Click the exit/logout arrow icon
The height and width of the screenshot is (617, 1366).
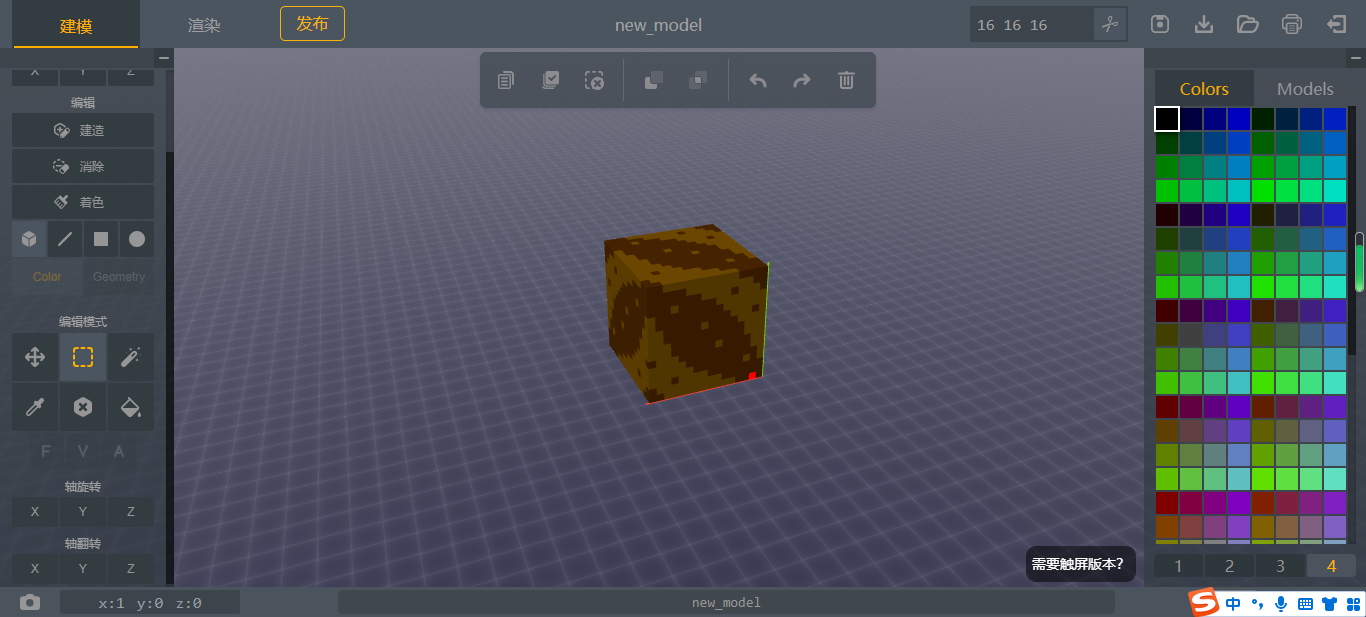point(1336,24)
